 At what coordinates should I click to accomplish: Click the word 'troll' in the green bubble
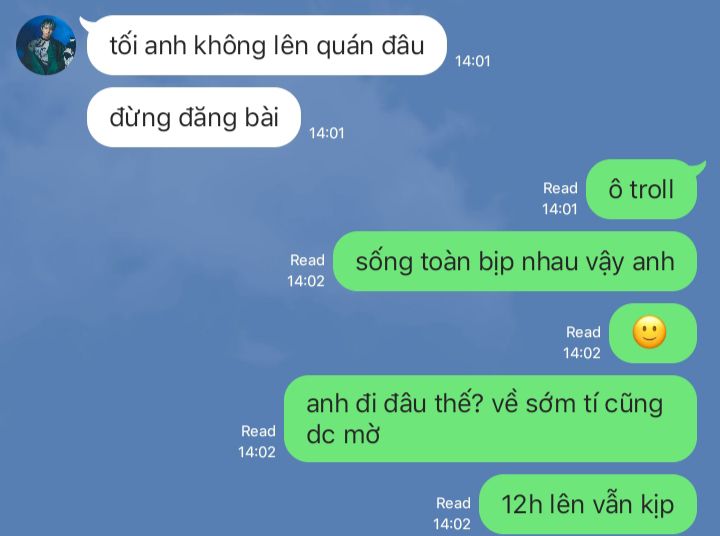(x=652, y=189)
